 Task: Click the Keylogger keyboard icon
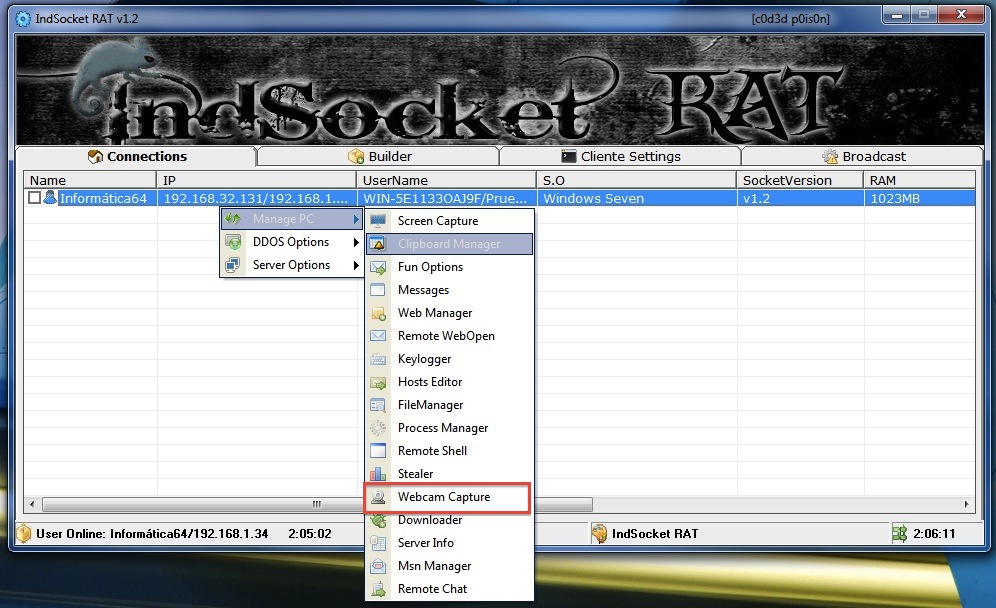tap(378, 359)
